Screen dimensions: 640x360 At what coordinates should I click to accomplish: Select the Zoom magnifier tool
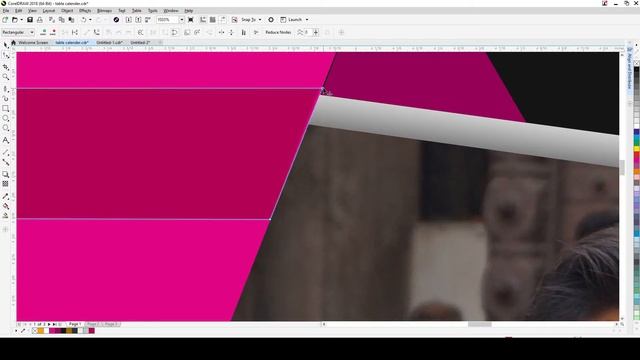tap(6, 77)
